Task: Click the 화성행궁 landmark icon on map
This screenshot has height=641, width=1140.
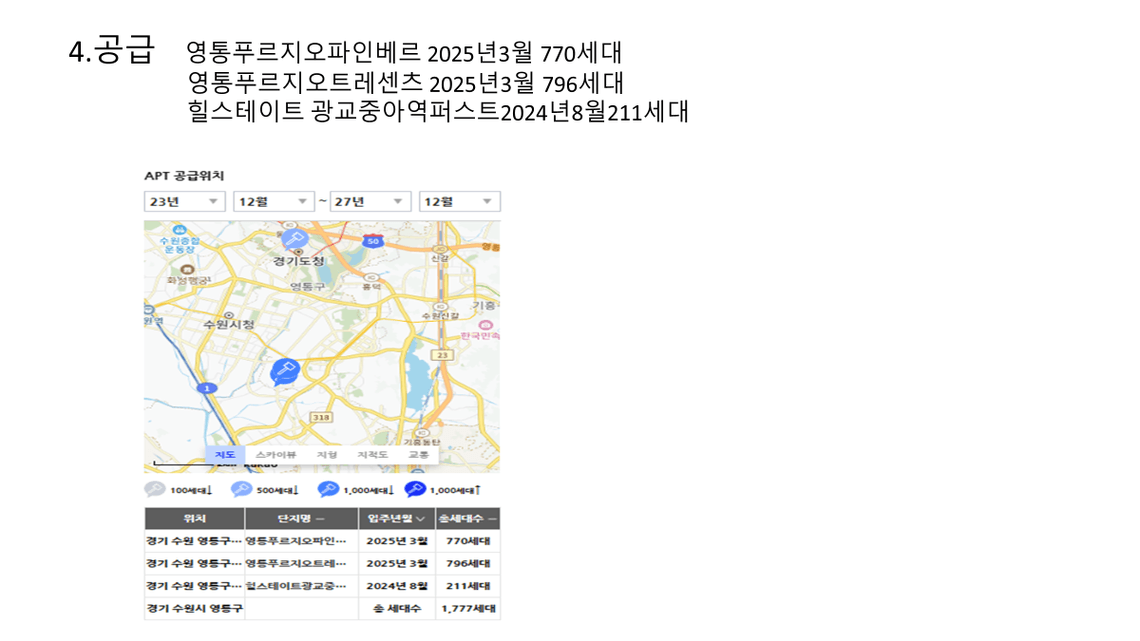Action: point(188,270)
